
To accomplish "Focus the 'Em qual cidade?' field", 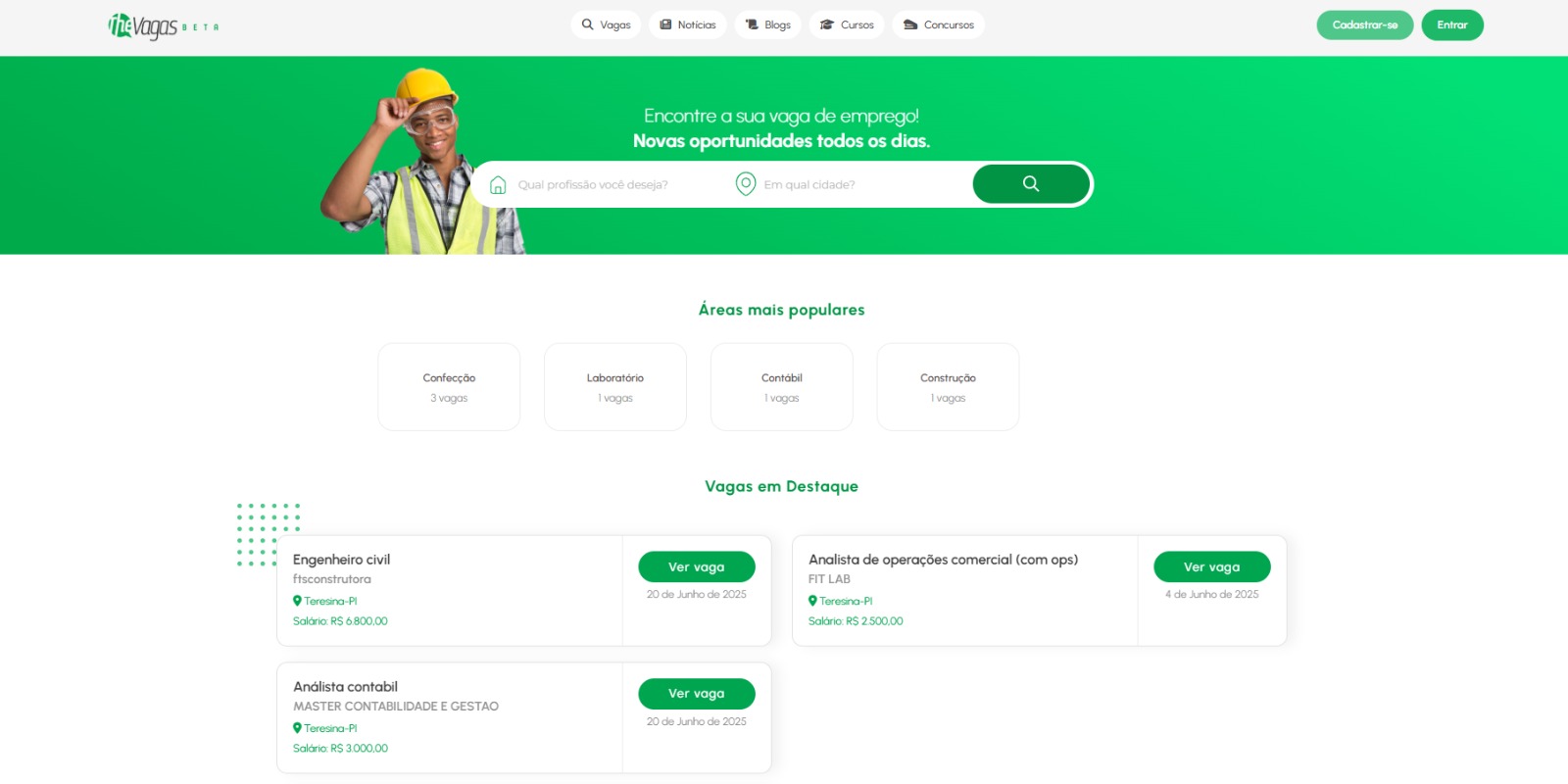I will 862,184.
